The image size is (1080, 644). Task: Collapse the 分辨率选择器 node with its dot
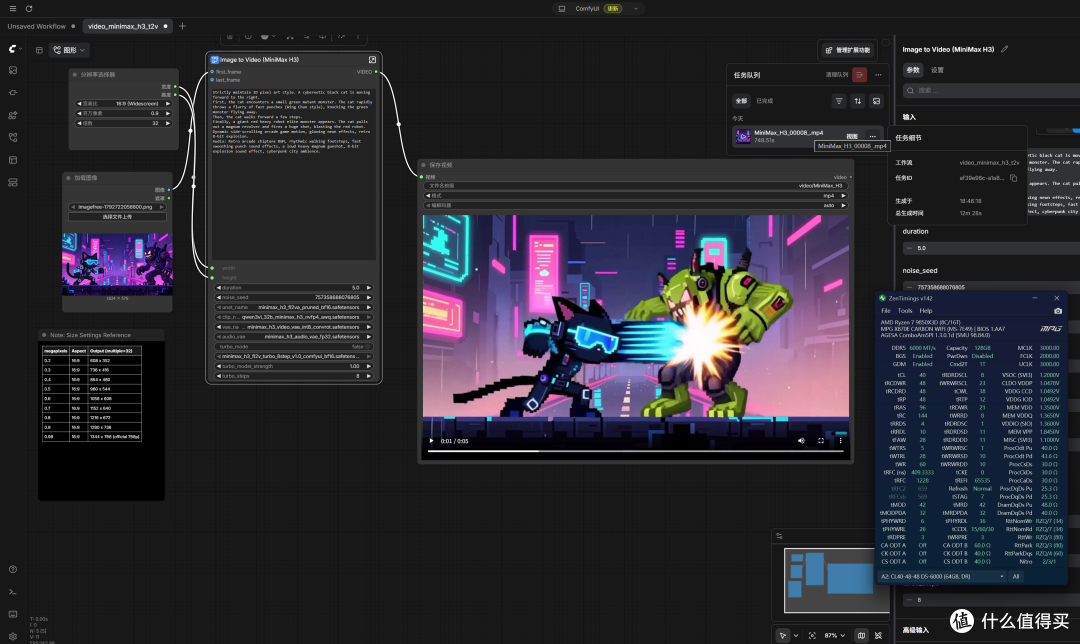click(74, 74)
